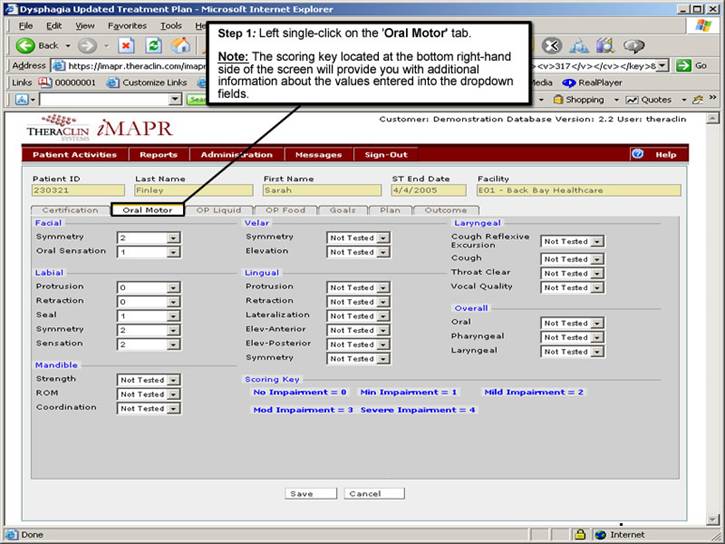Image resolution: width=725 pixels, height=544 pixels.
Task: Click the blue Help question-mark icon
Action: (x=637, y=154)
